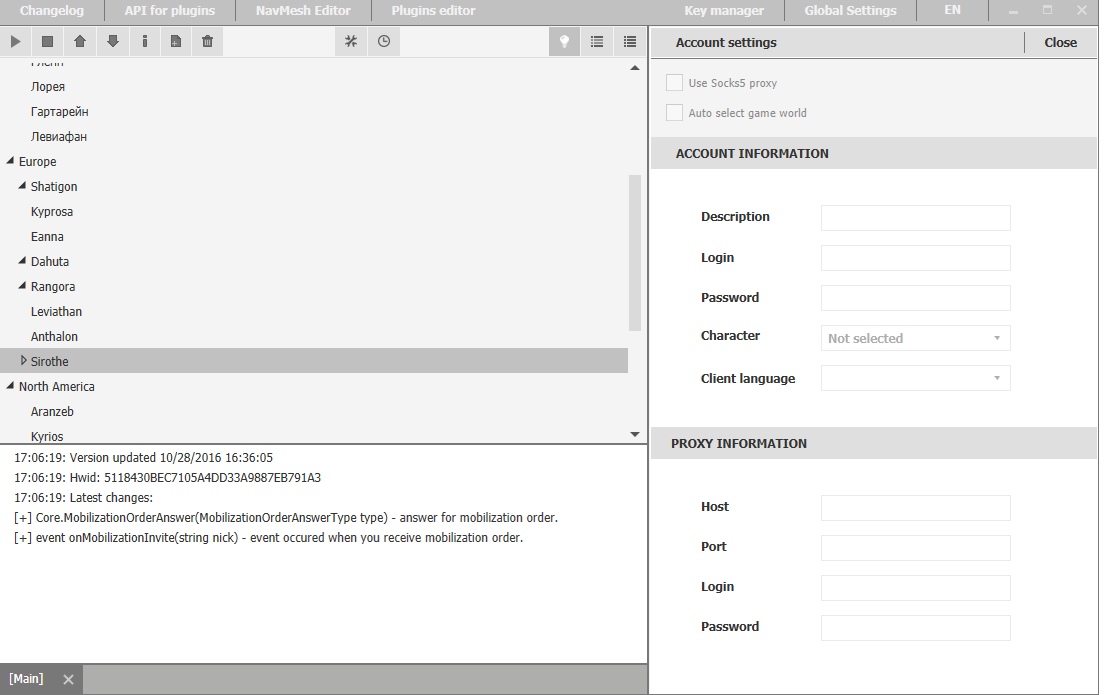1113x695 pixels.
Task: Move item down with down arrow icon
Action: pos(113,42)
